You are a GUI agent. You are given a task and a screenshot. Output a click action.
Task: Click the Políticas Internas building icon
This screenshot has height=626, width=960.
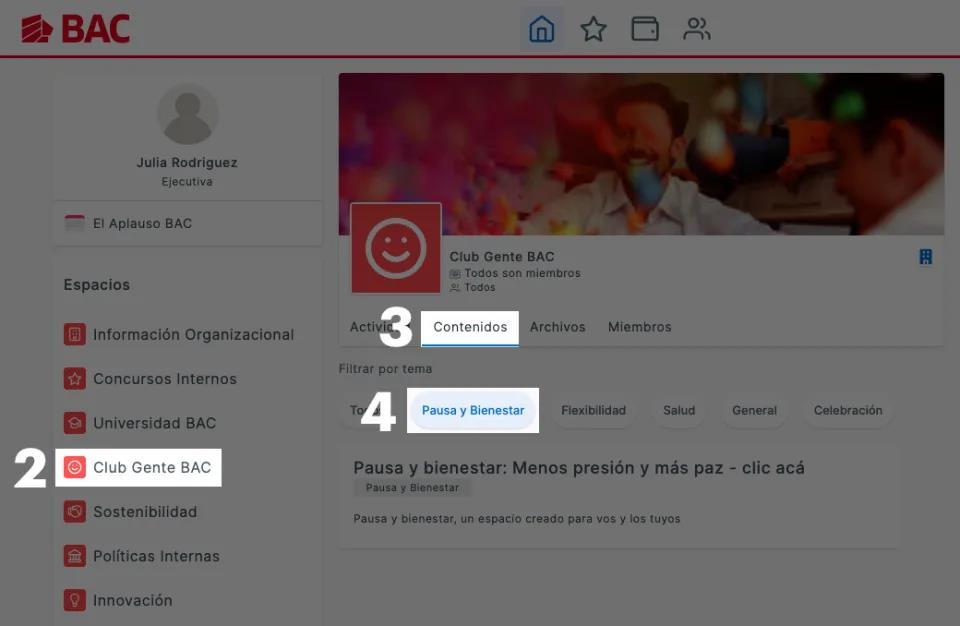point(75,556)
